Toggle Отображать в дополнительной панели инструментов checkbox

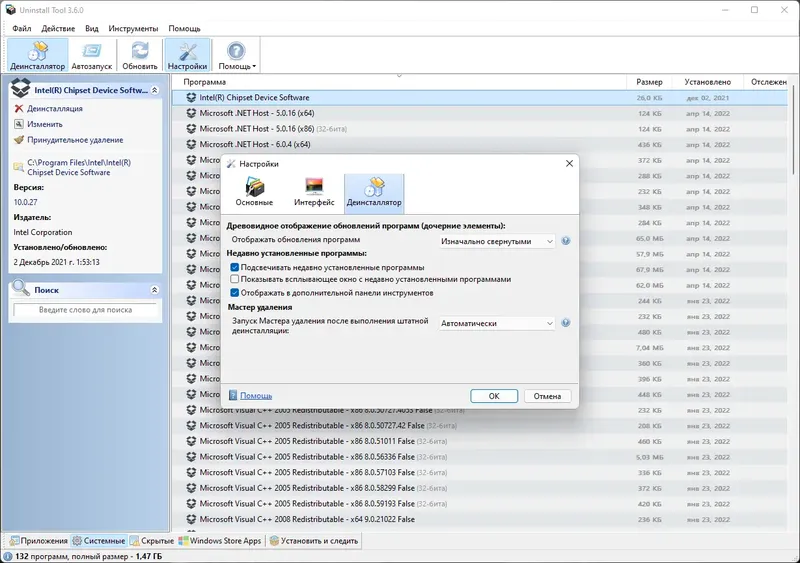235,293
